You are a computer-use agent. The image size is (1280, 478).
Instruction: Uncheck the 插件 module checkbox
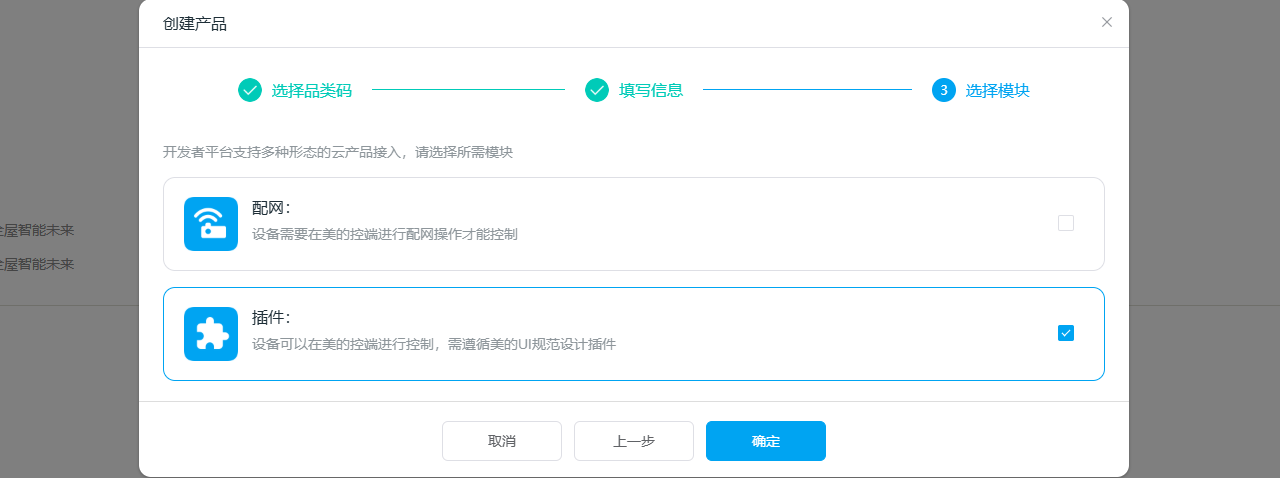pos(1065,333)
